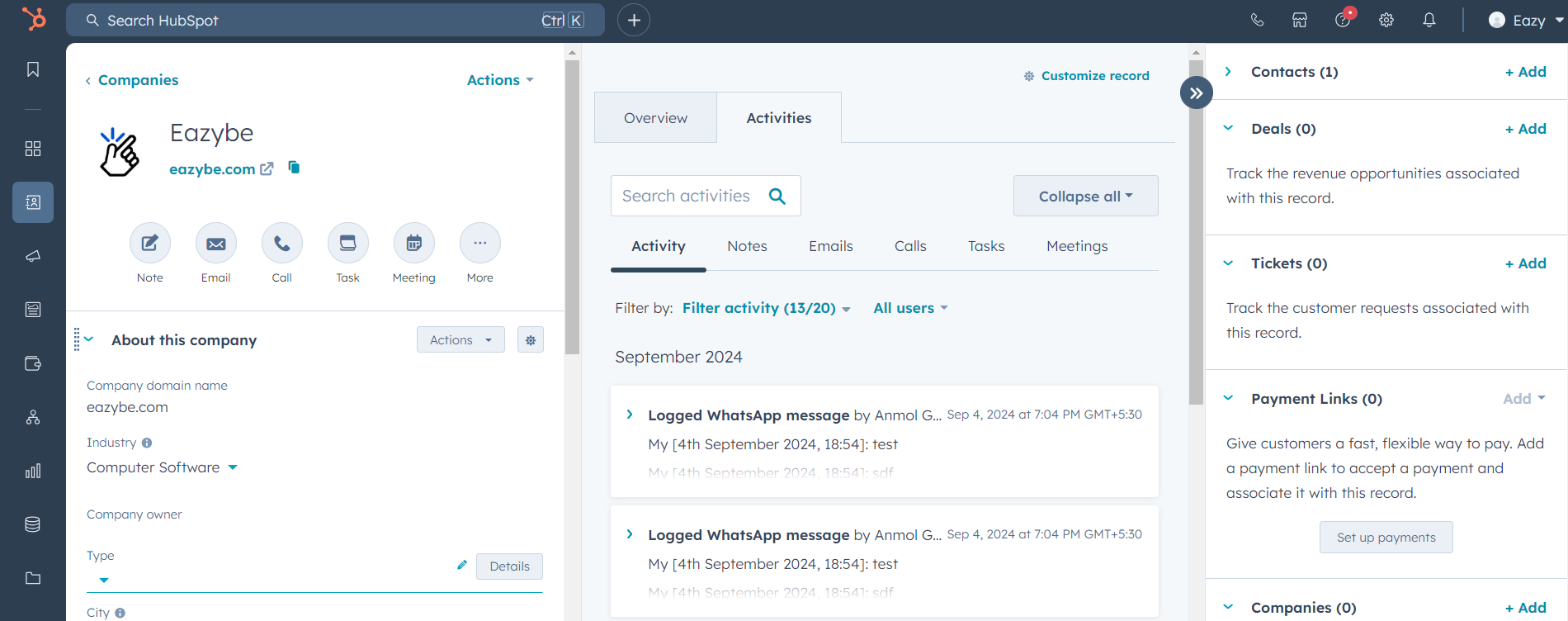
Task: Show the Calls activity tab
Action: (x=910, y=246)
